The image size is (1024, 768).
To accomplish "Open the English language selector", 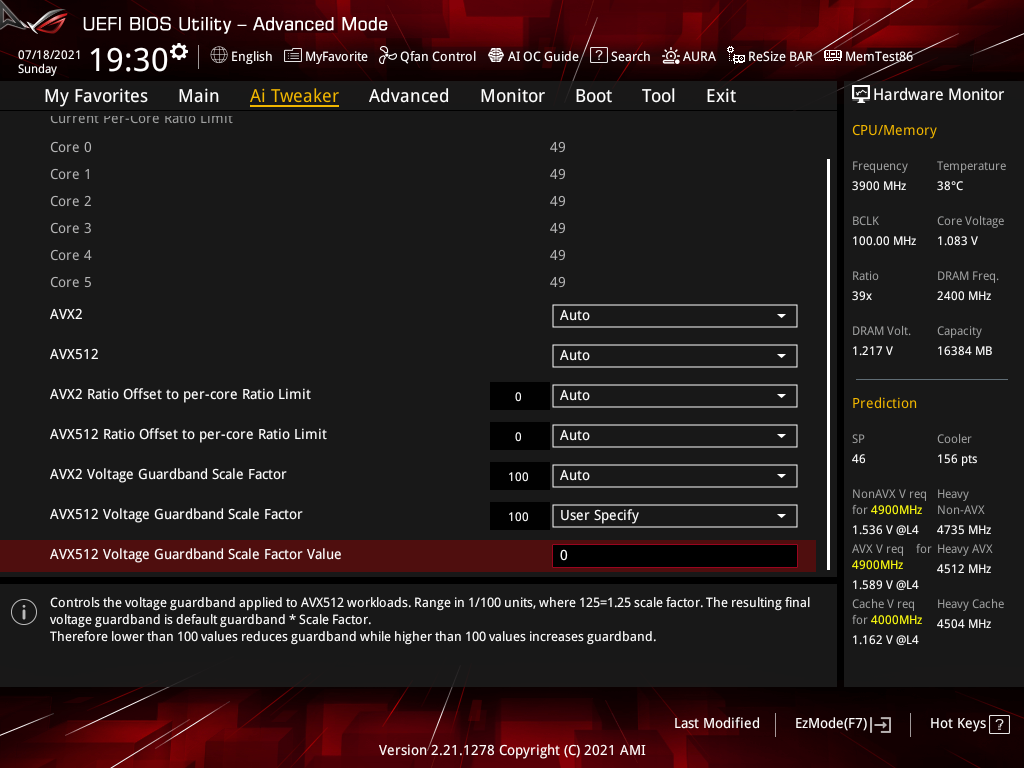I will (241, 56).
